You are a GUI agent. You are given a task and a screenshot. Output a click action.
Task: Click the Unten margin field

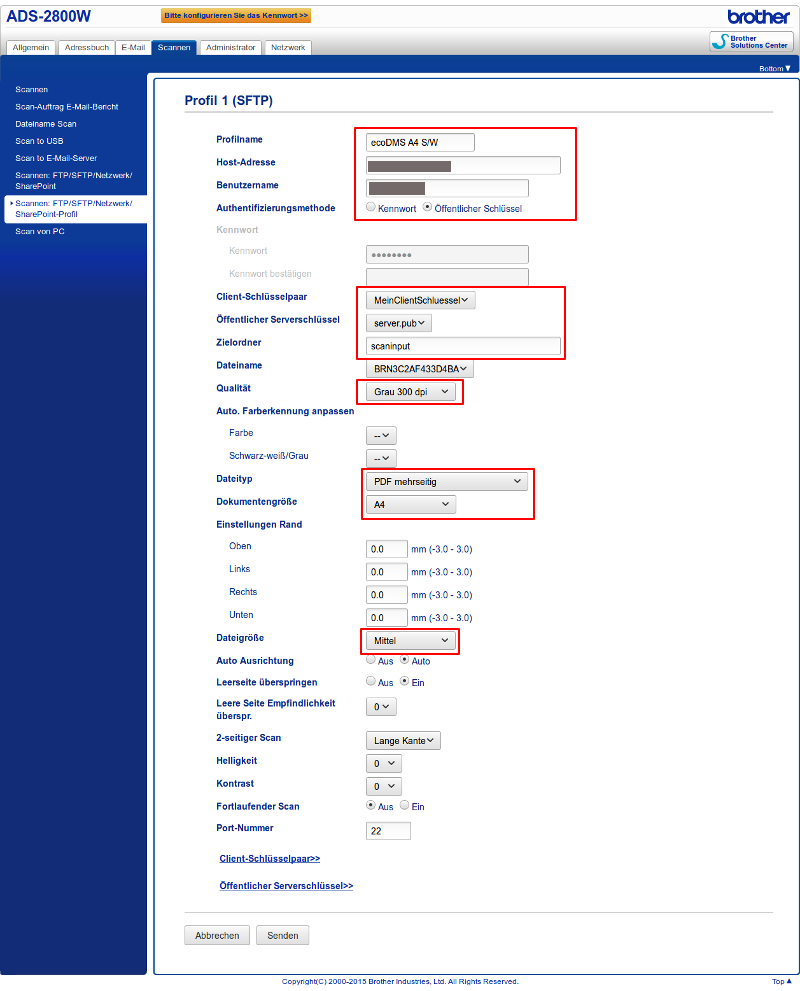click(x=387, y=617)
